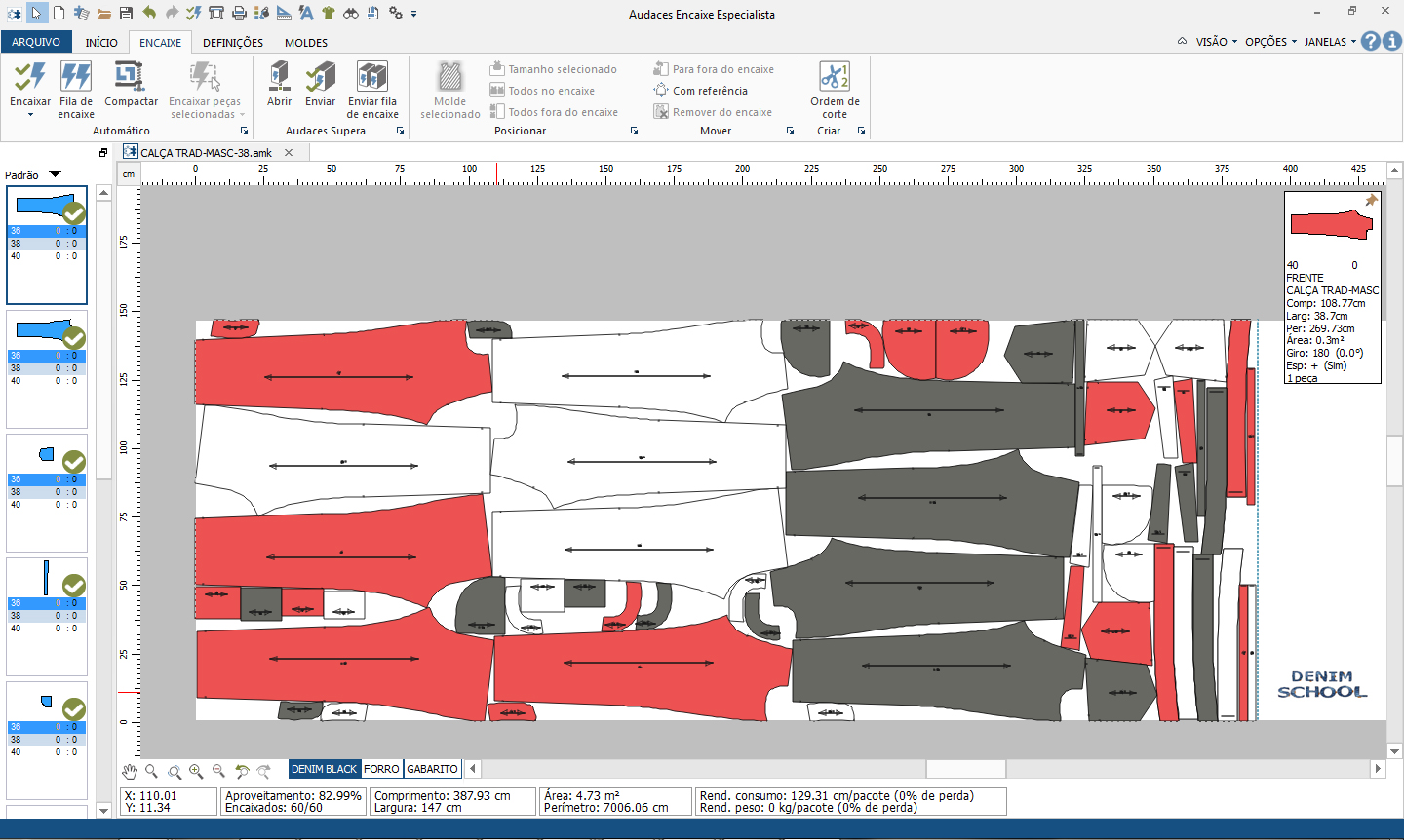Click the mold list scroll down arrow
This screenshot has width=1404, height=840.
click(103, 810)
